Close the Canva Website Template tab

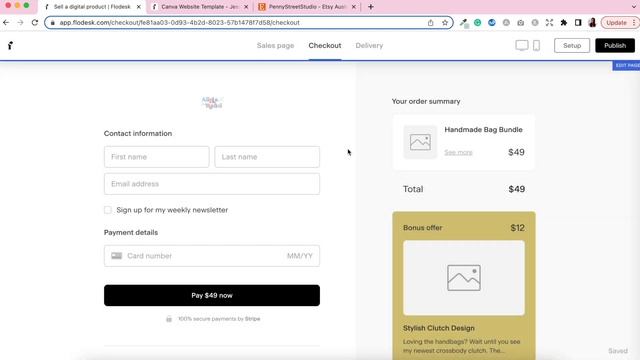(x=246, y=7)
